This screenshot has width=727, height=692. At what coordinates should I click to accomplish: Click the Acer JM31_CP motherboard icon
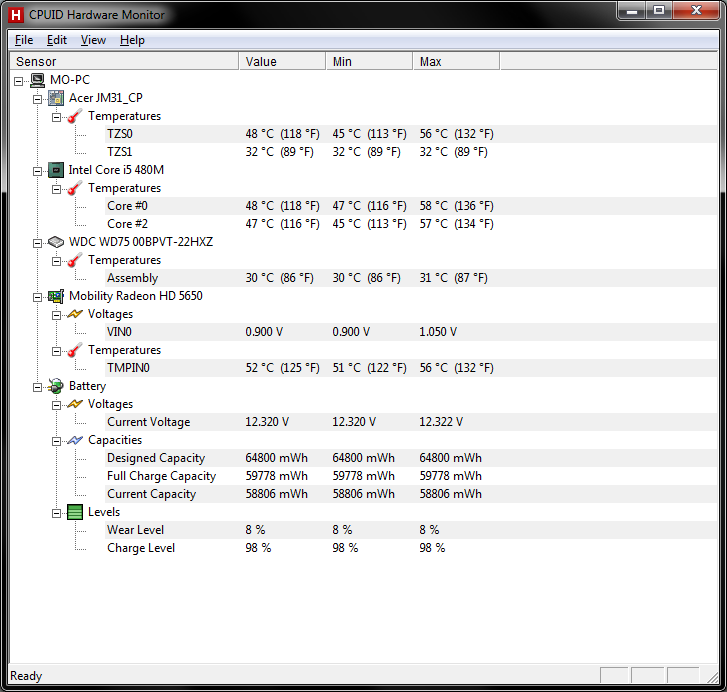56,98
